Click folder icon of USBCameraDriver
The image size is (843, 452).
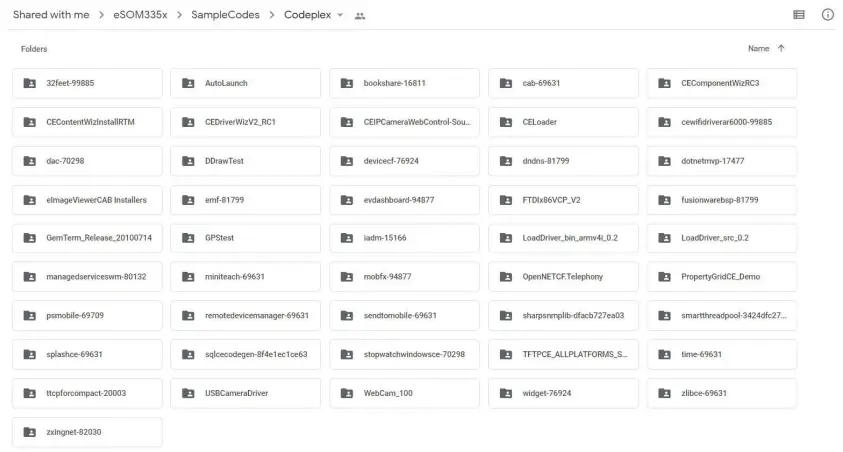pos(188,393)
